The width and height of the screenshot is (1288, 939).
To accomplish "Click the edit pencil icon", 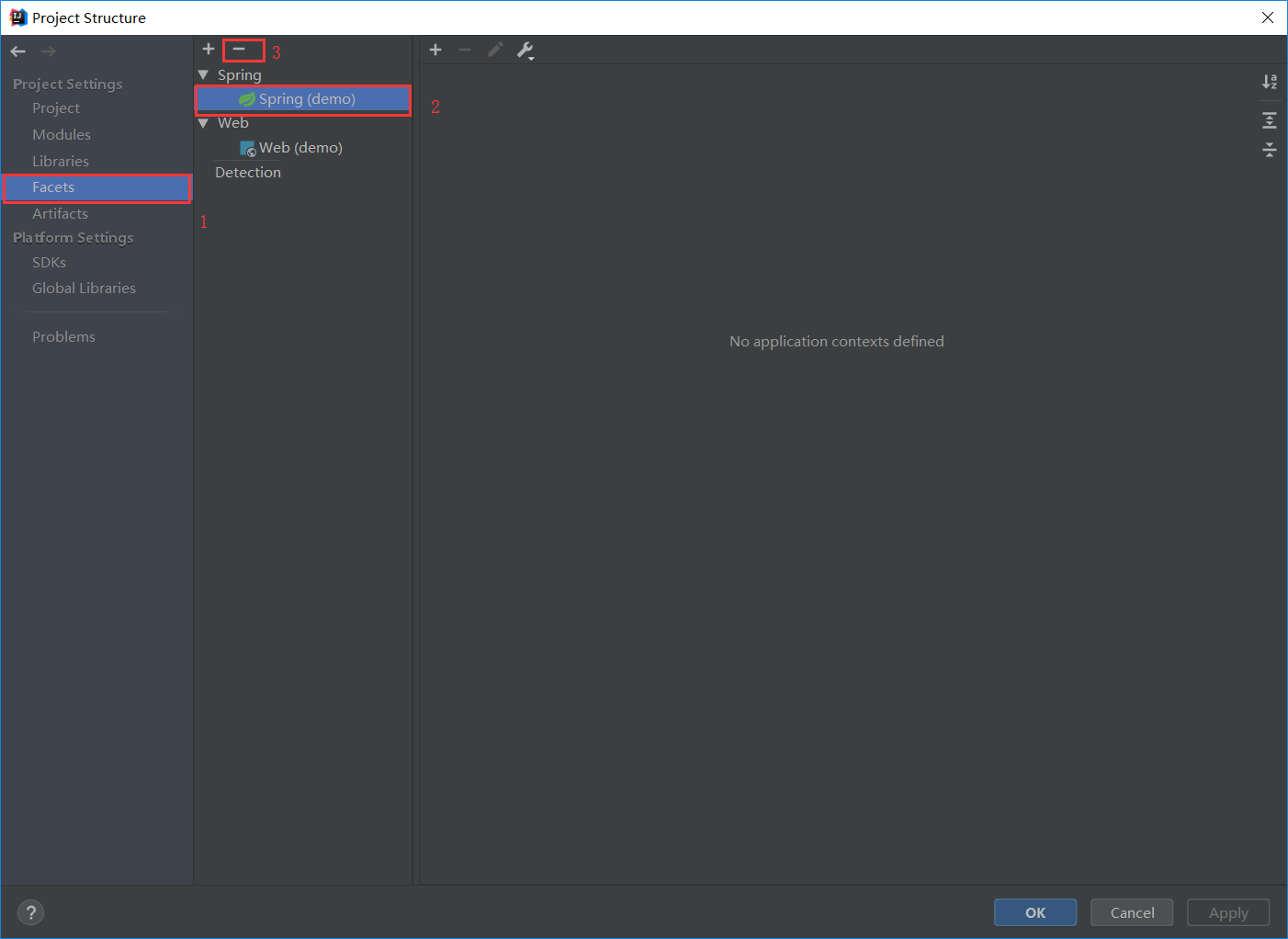I will point(495,50).
